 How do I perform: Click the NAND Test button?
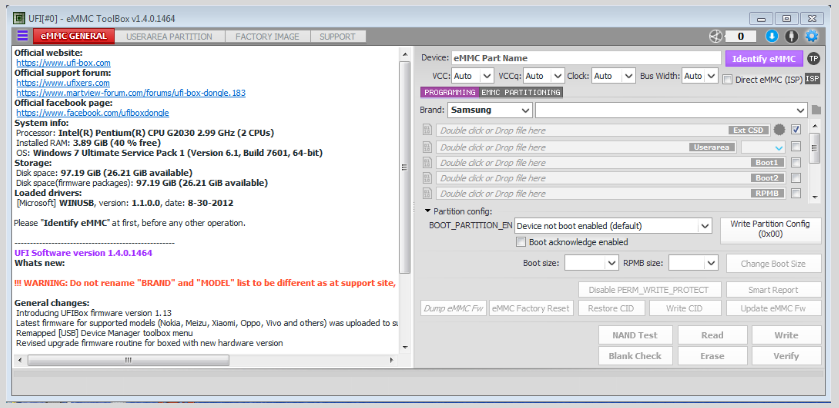635,335
